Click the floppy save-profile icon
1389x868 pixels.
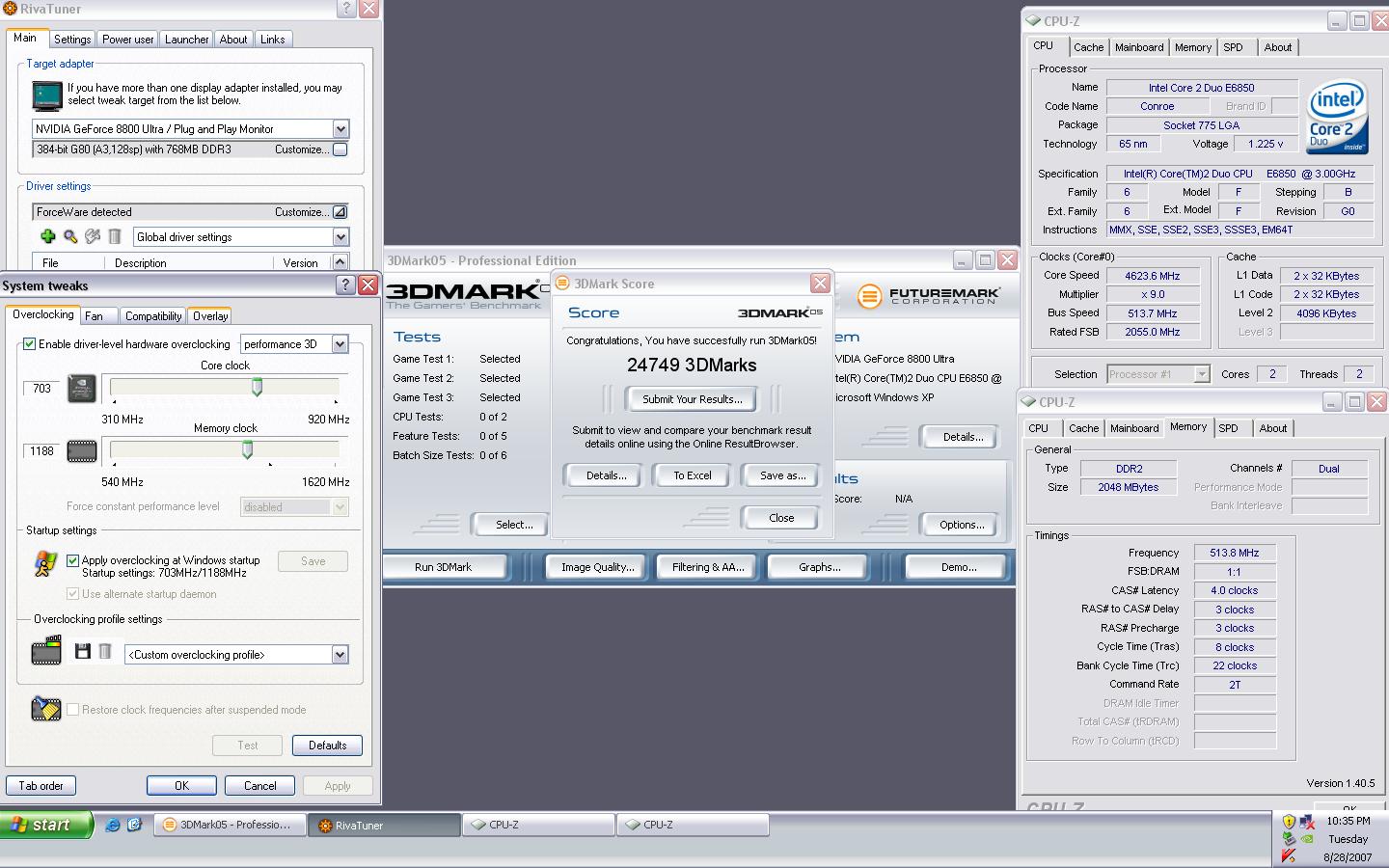[82, 652]
